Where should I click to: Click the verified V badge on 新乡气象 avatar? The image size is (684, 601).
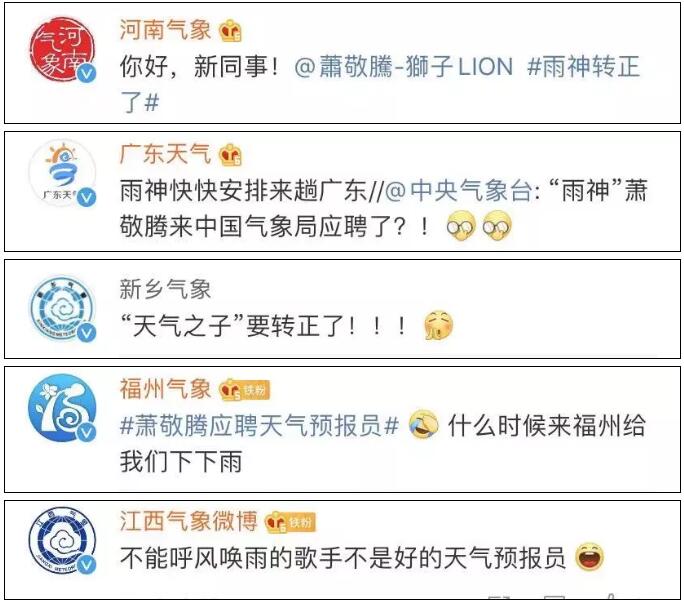click(x=87, y=333)
